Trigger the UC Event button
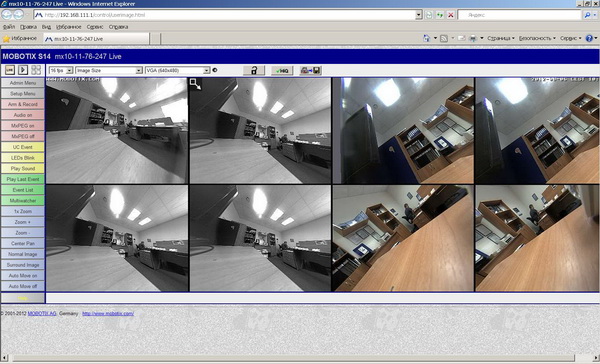This screenshot has height=364, width=600. (x=23, y=147)
